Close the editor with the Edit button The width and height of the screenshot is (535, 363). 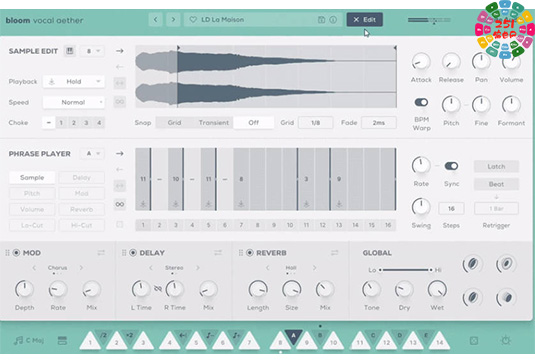pos(365,20)
